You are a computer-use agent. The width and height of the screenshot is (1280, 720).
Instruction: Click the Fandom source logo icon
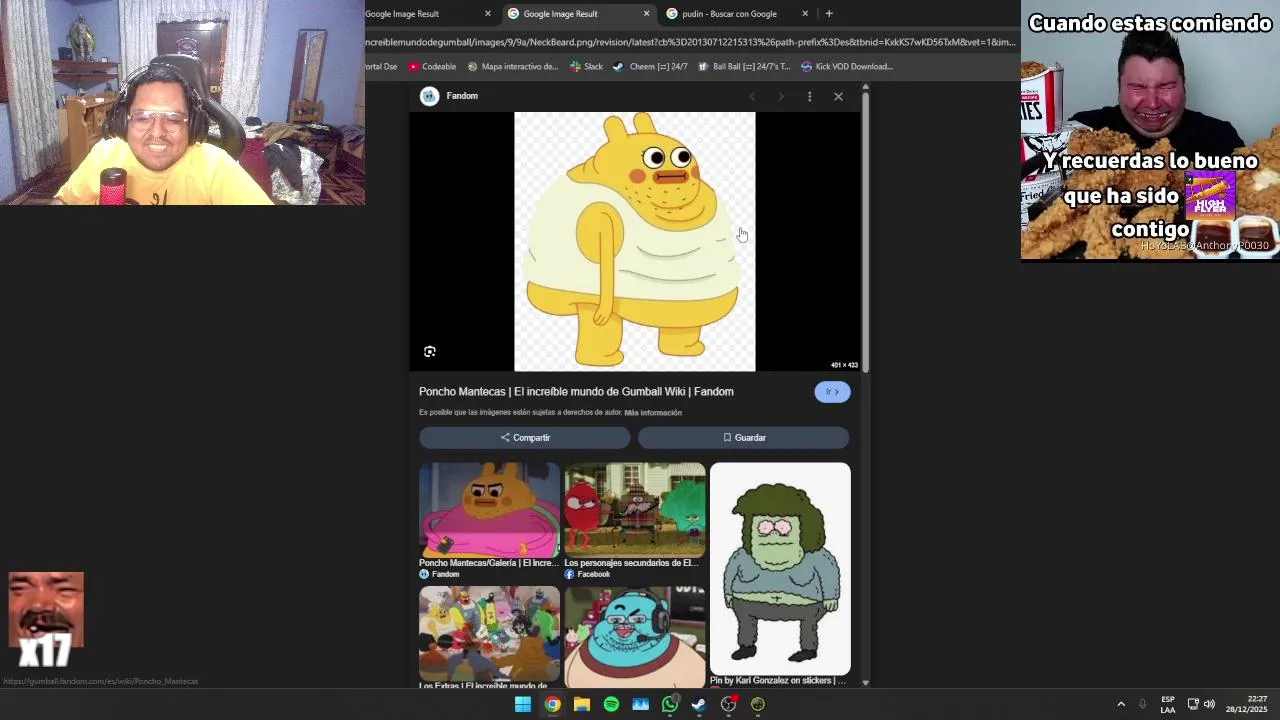click(x=430, y=96)
